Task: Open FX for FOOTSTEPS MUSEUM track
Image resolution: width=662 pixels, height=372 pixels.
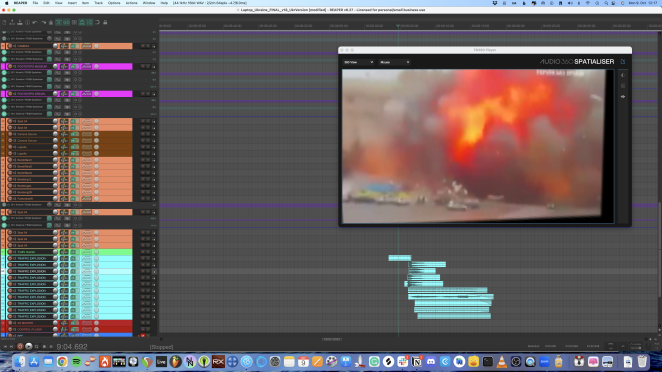Action: 74,66
